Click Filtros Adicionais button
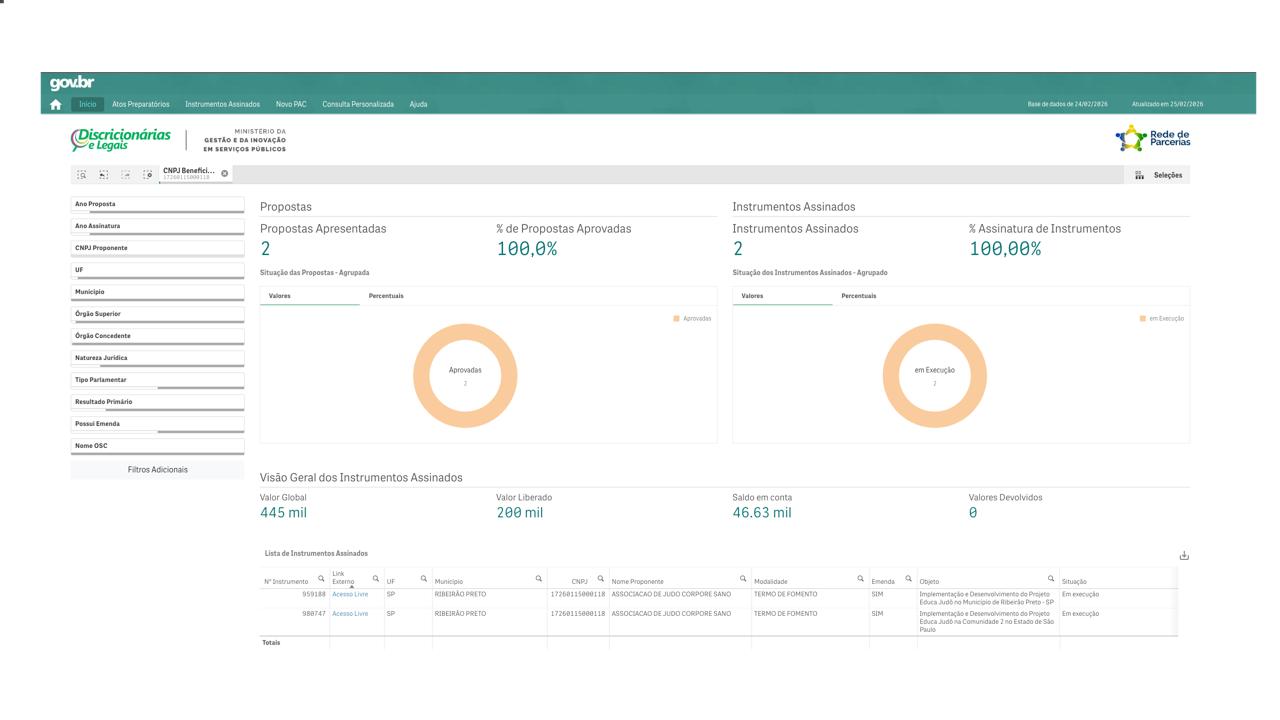The height and width of the screenshot is (720, 1280). click(157, 470)
